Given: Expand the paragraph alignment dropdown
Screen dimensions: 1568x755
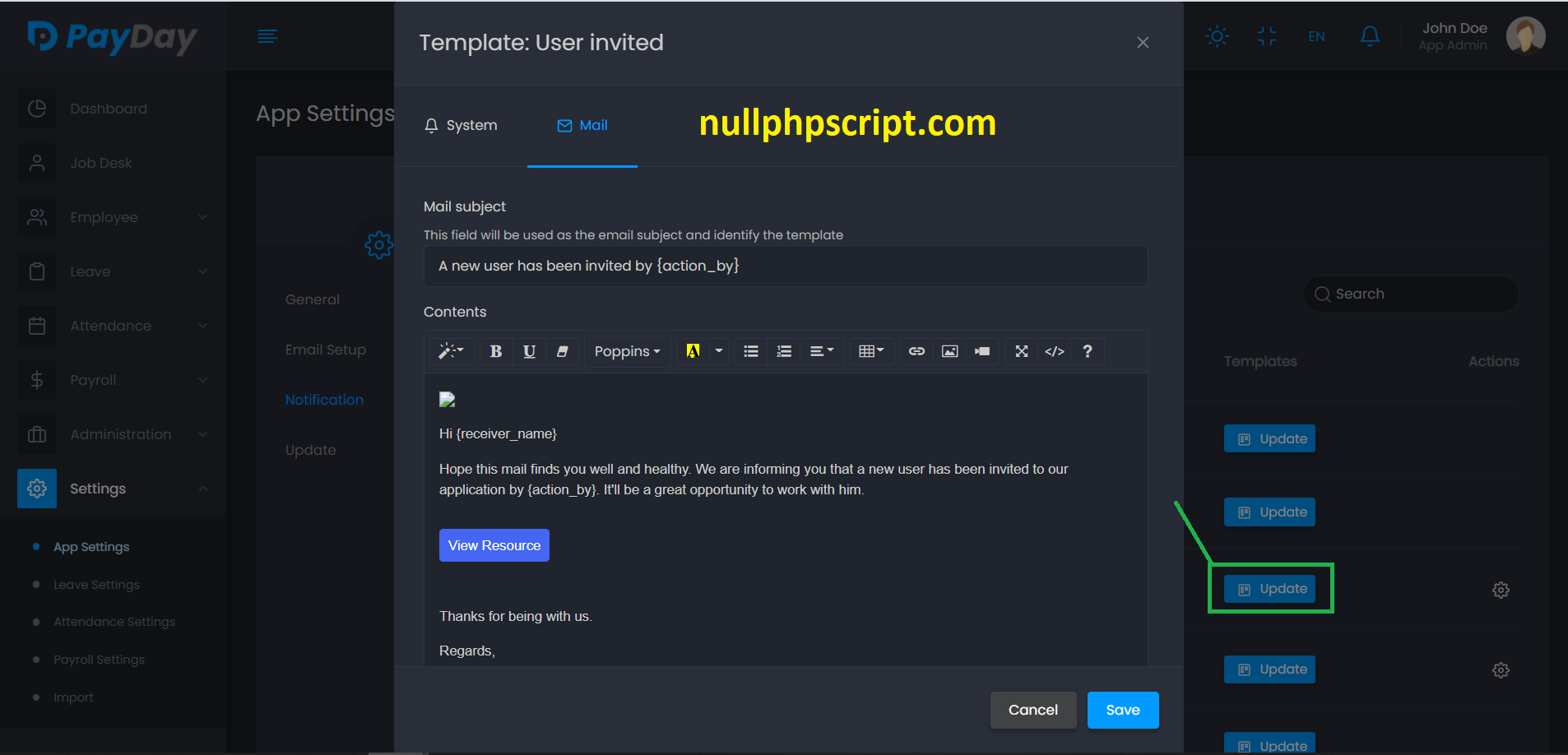Looking at the screenshot, I should (821, 351).
